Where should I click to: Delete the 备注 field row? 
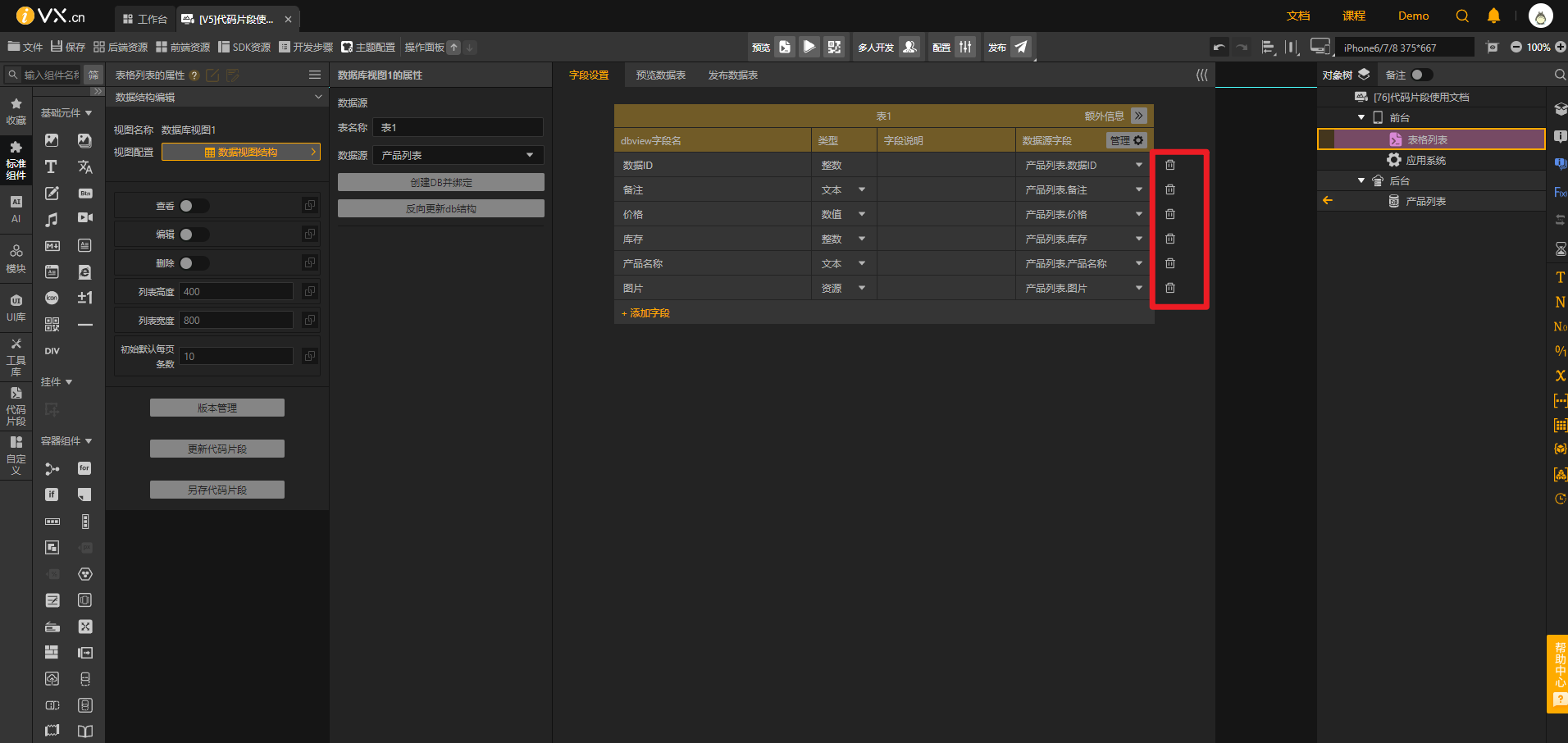(x=1170, y=189)
